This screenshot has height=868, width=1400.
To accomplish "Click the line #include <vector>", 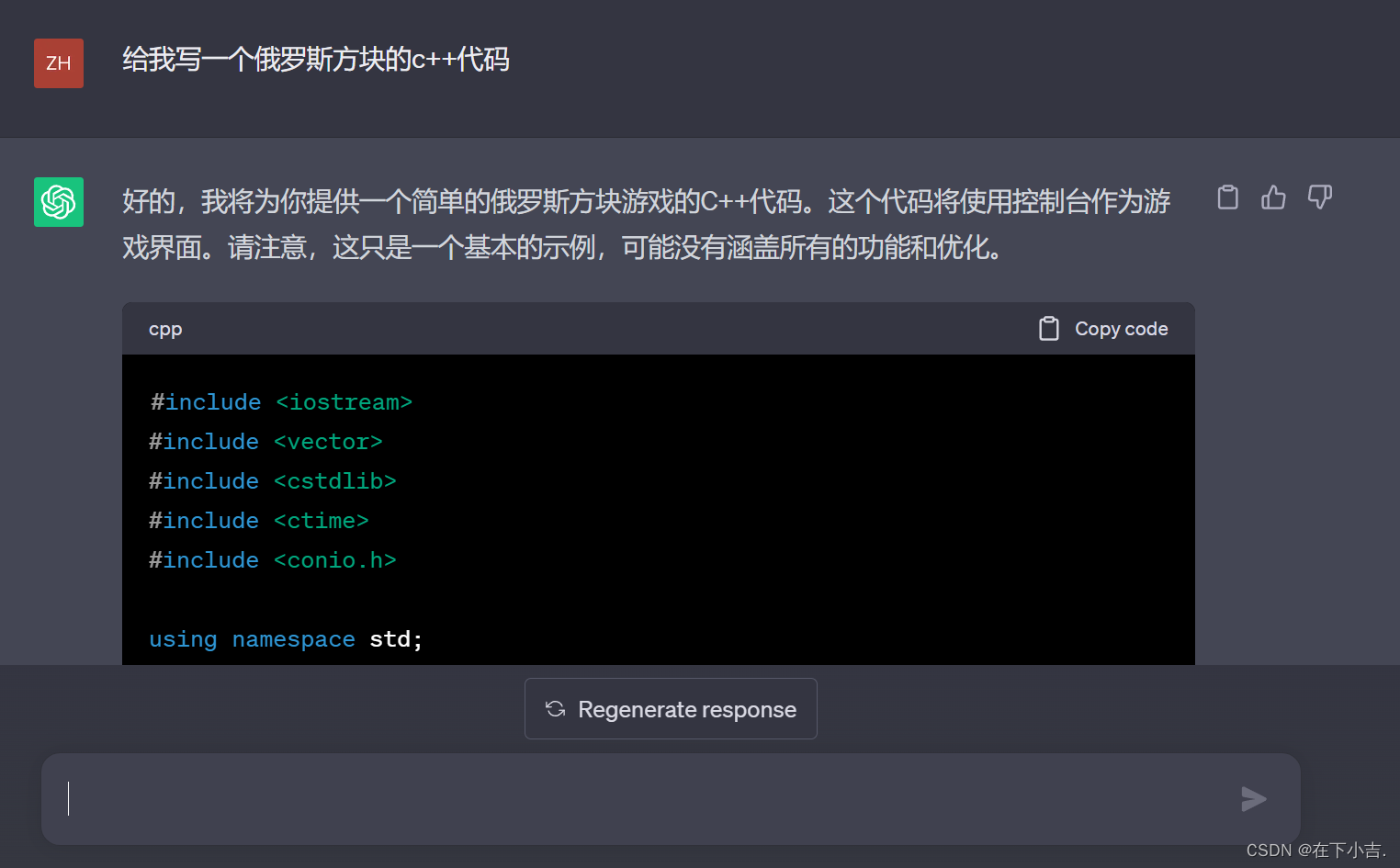I will tap(265, 442).
